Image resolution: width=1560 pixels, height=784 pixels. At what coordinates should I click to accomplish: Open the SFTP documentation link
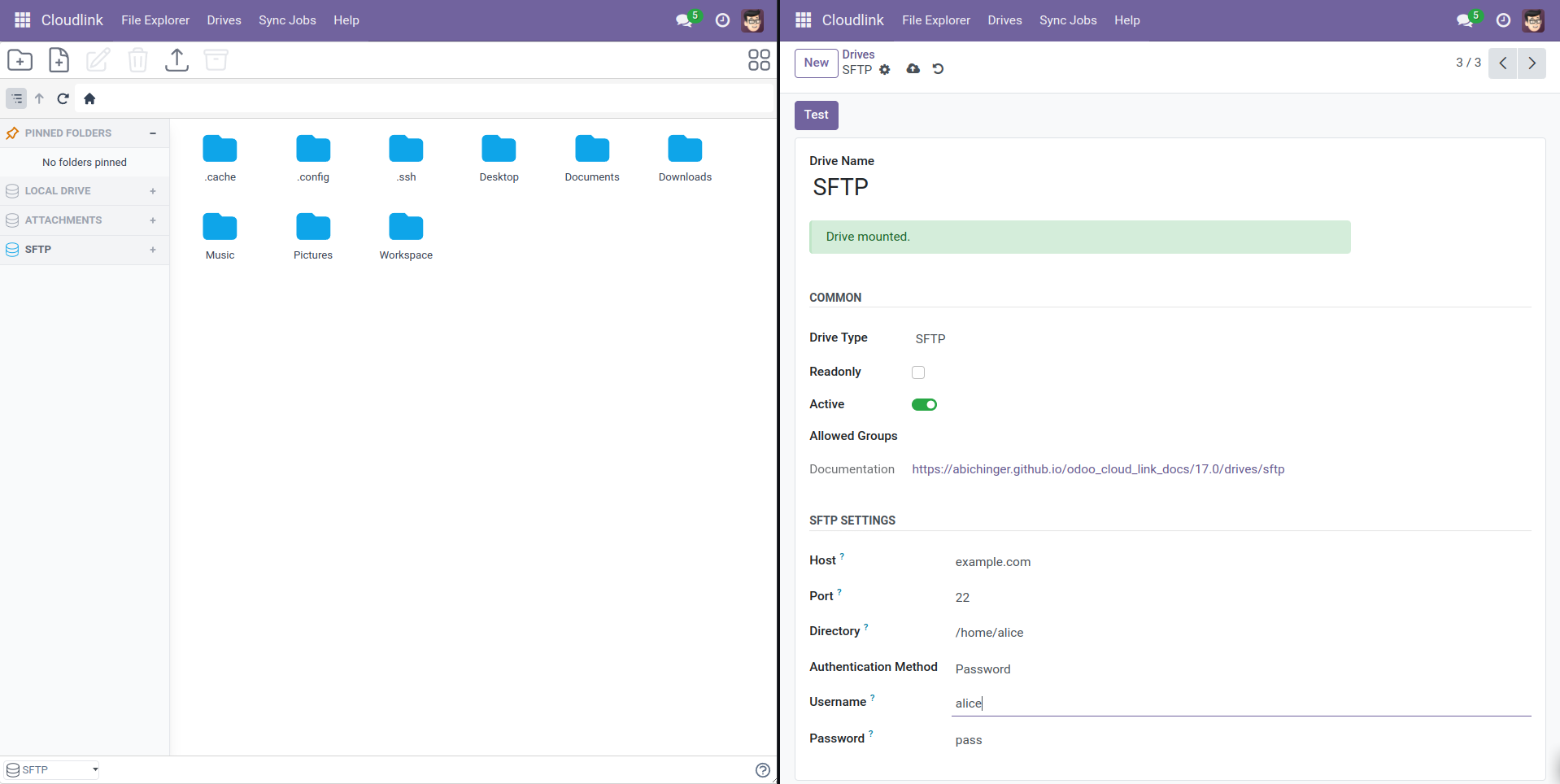[1098, 469]
